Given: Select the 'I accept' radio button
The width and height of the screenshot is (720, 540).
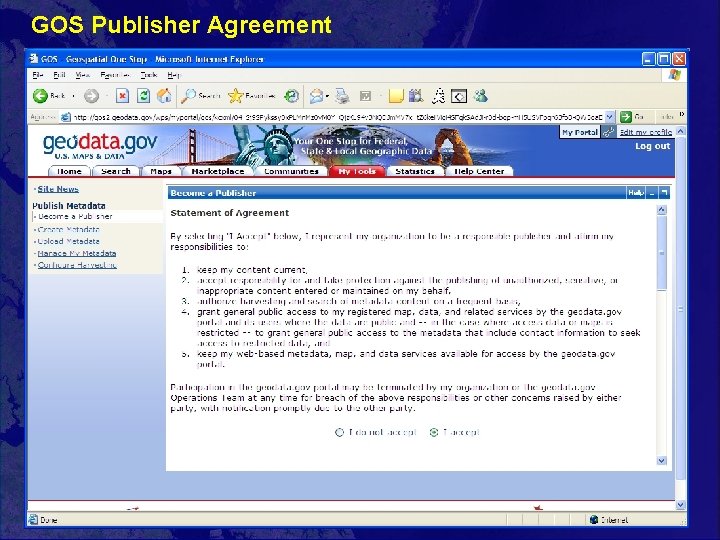Looking at the screenshot, I should click(433, 432).
